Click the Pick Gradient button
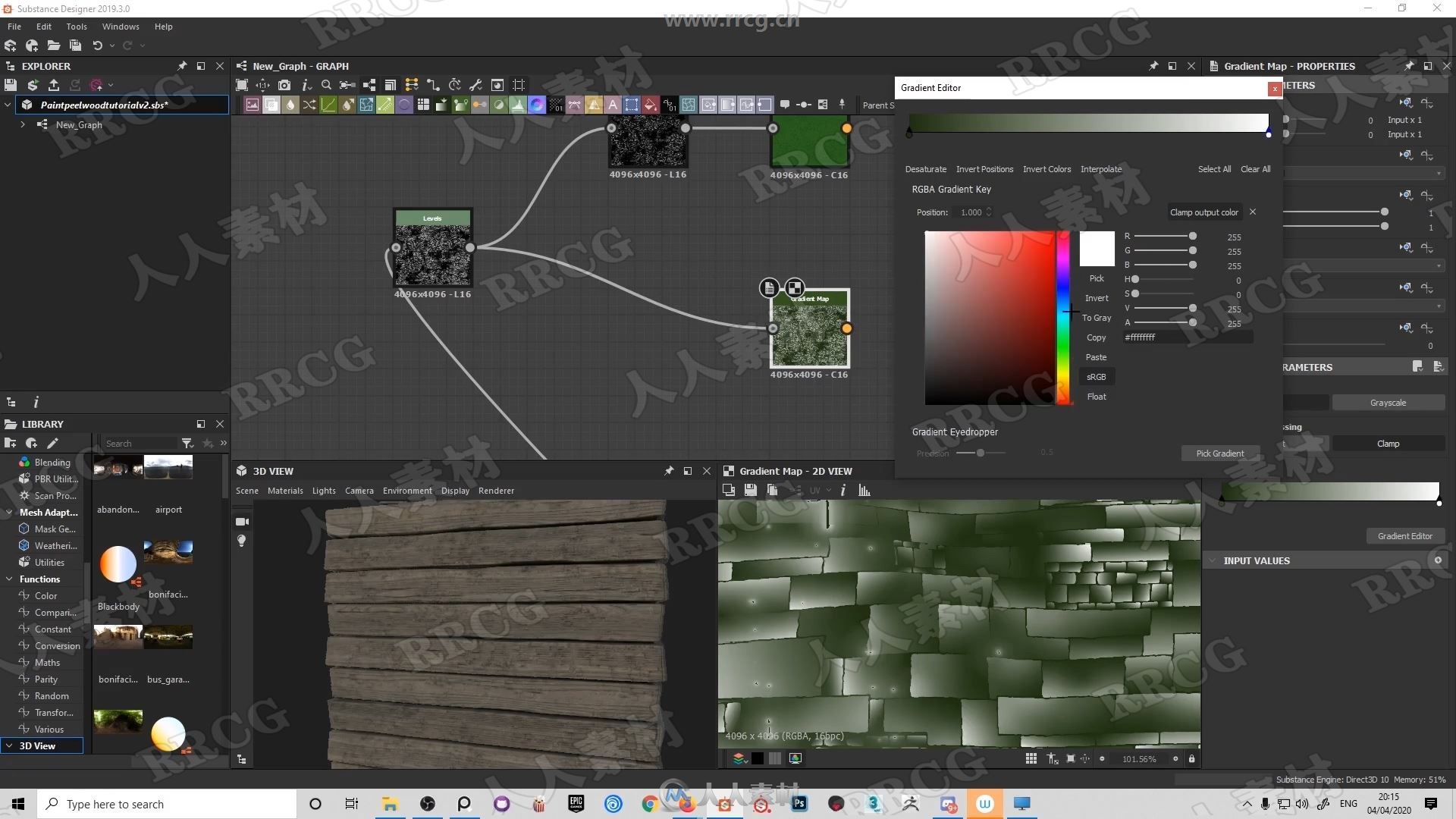 point(1219,453)
